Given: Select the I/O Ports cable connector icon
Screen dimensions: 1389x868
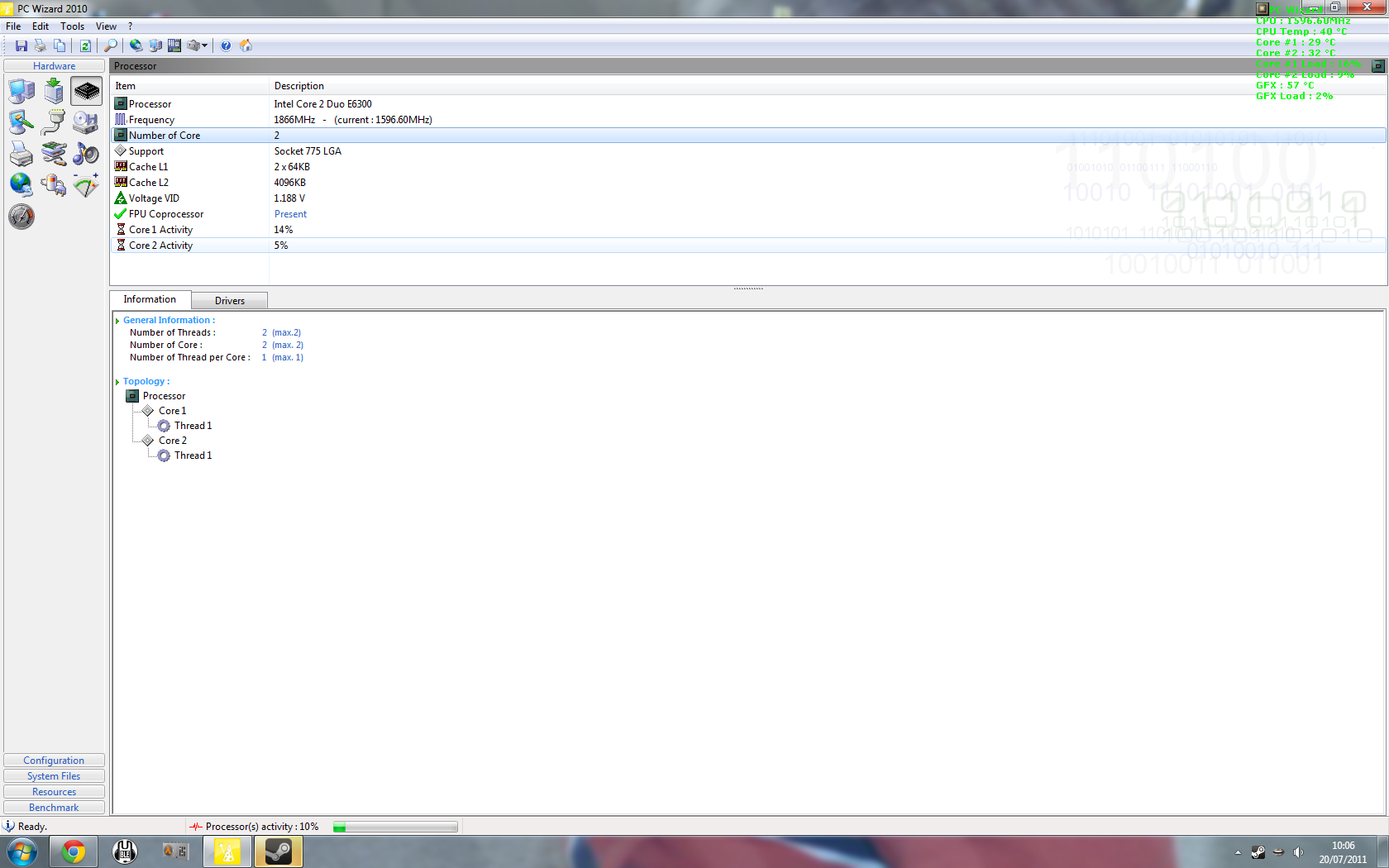Looking at the screenshot, I should pyautogui.click(x=54, y=122).
